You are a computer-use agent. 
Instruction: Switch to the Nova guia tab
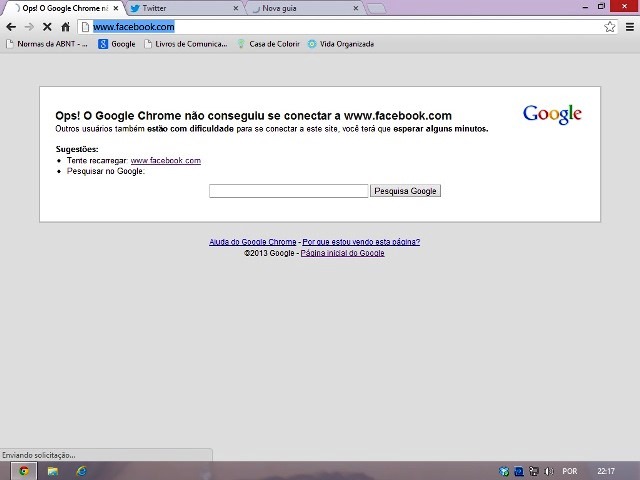click(x=304, y=8)
